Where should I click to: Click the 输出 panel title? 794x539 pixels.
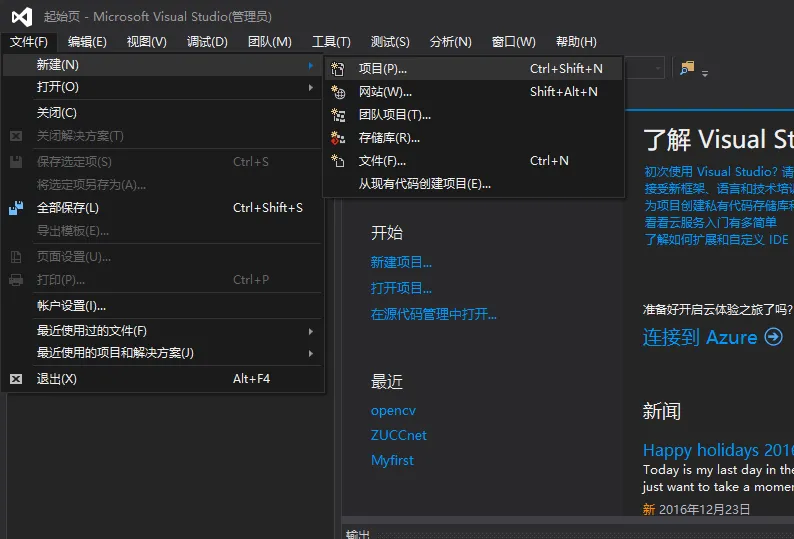coord(358,534)
